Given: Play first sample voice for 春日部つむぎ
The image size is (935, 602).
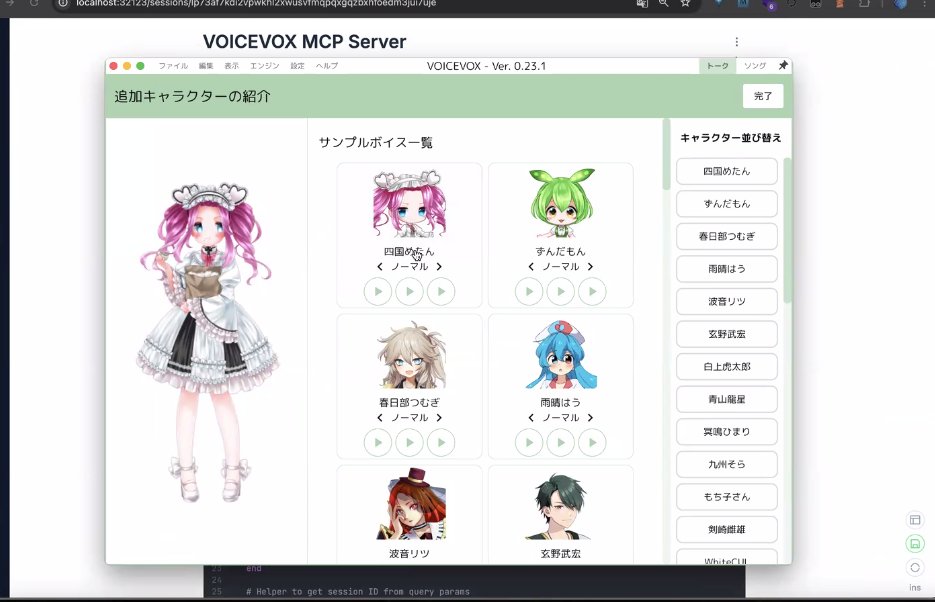Looking at the screenshot, I should pos(377,443).
